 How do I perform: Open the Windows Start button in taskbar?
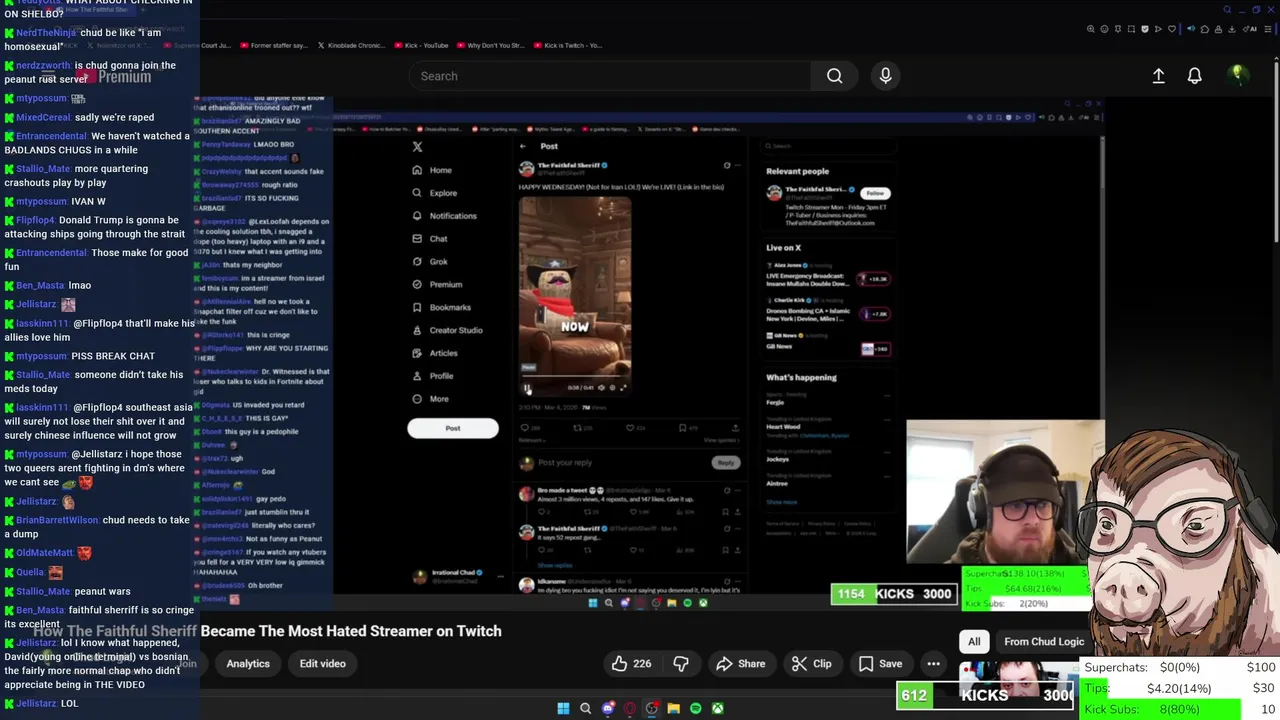point(563,709)
